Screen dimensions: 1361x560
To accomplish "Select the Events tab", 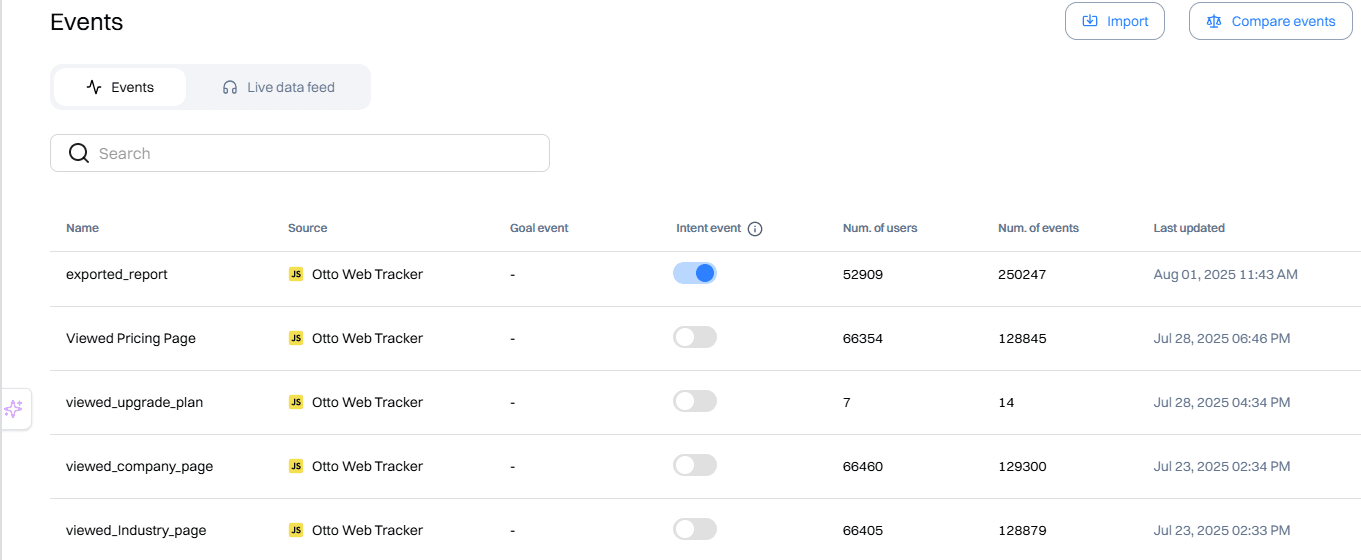I will pos(120,87).
